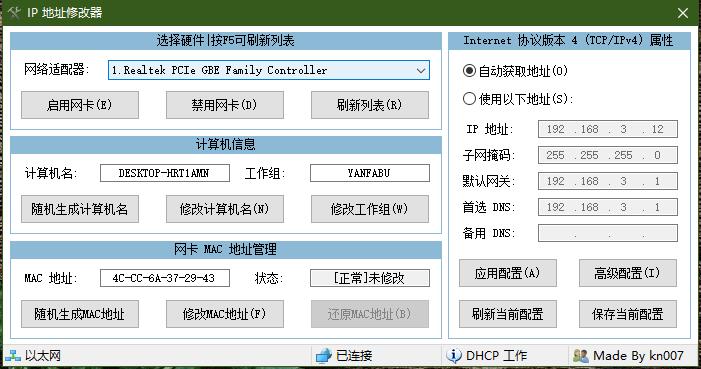Click the empty 备用 DNS field
Viewport: 701px width, 369px height.
click(608, 233)
